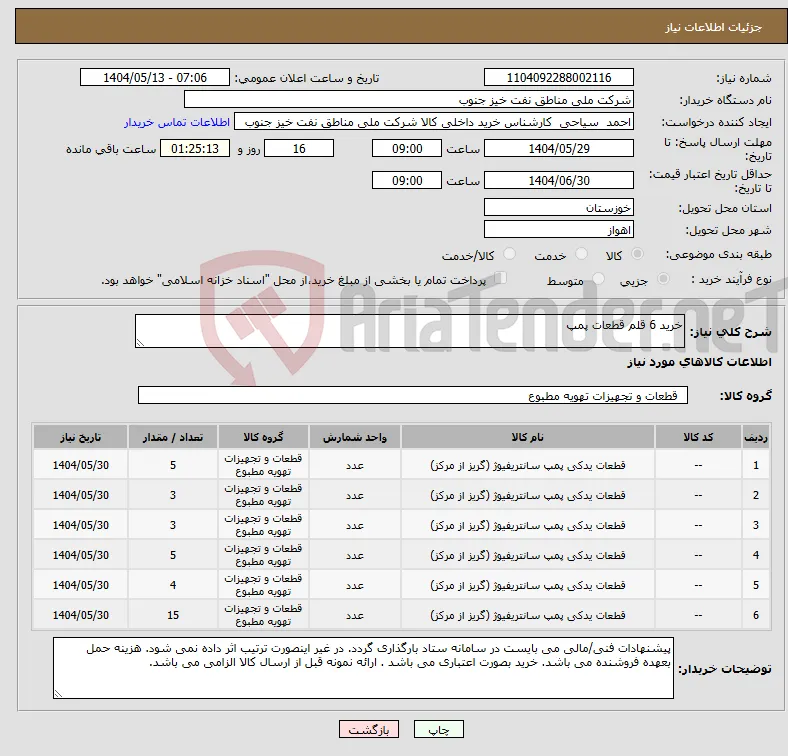
Task: Click quantity 15 in row 6
Action: point(173,615)
